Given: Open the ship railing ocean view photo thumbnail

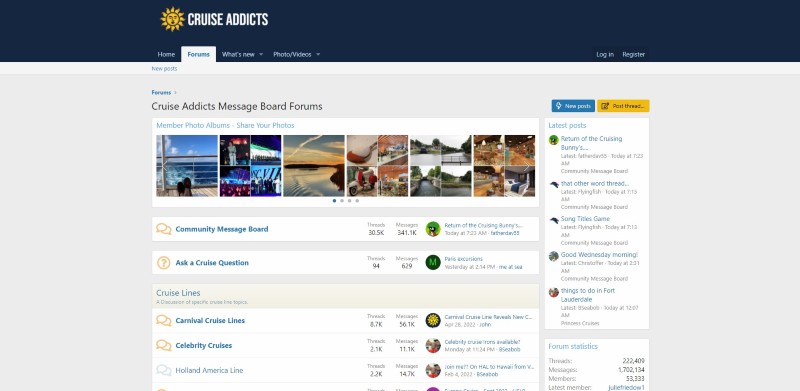Looking at the screenshot, I should (x=187, y=166).
